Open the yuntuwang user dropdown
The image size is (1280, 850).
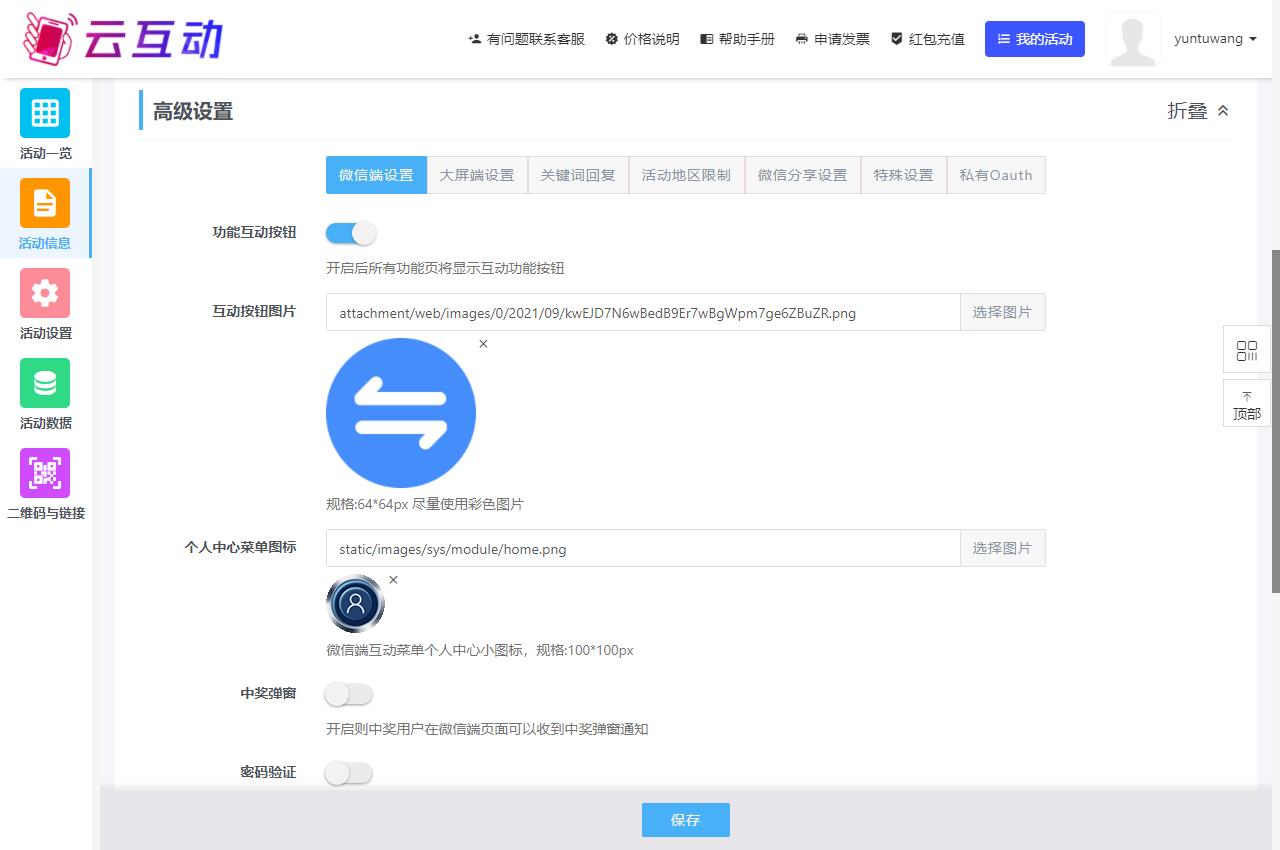click(x=1215, y=39)
